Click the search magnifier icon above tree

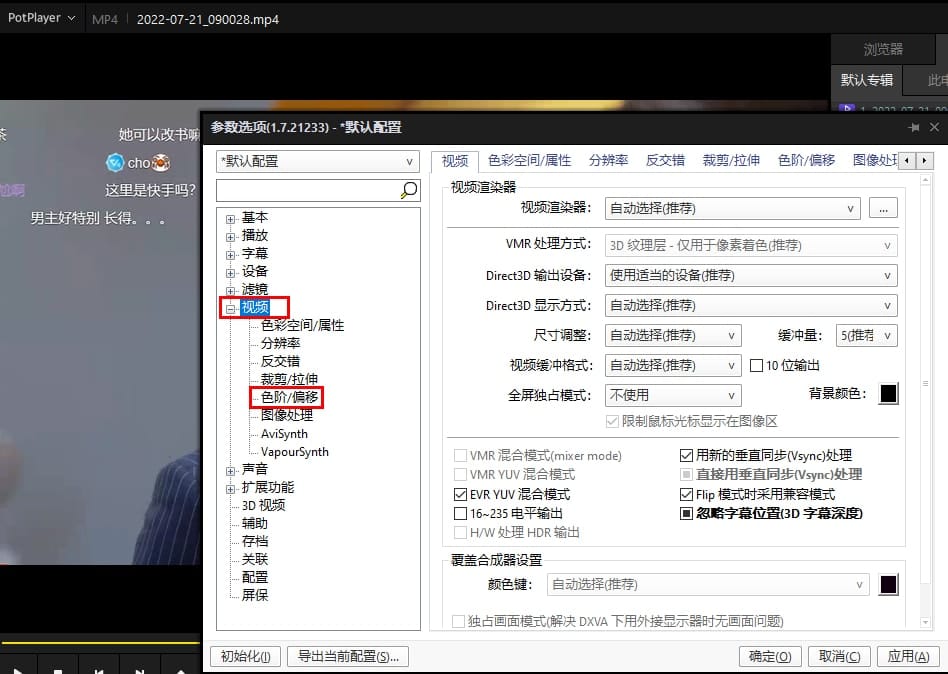(408, 190)
